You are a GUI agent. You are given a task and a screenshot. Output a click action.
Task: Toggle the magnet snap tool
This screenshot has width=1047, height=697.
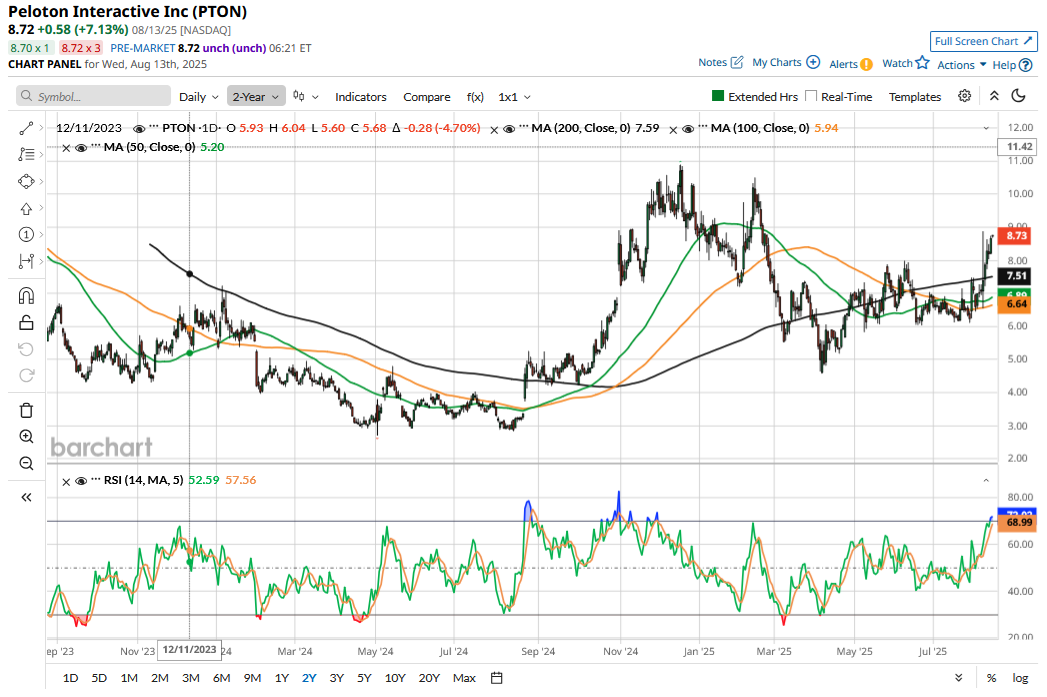[x=26, y=296]
